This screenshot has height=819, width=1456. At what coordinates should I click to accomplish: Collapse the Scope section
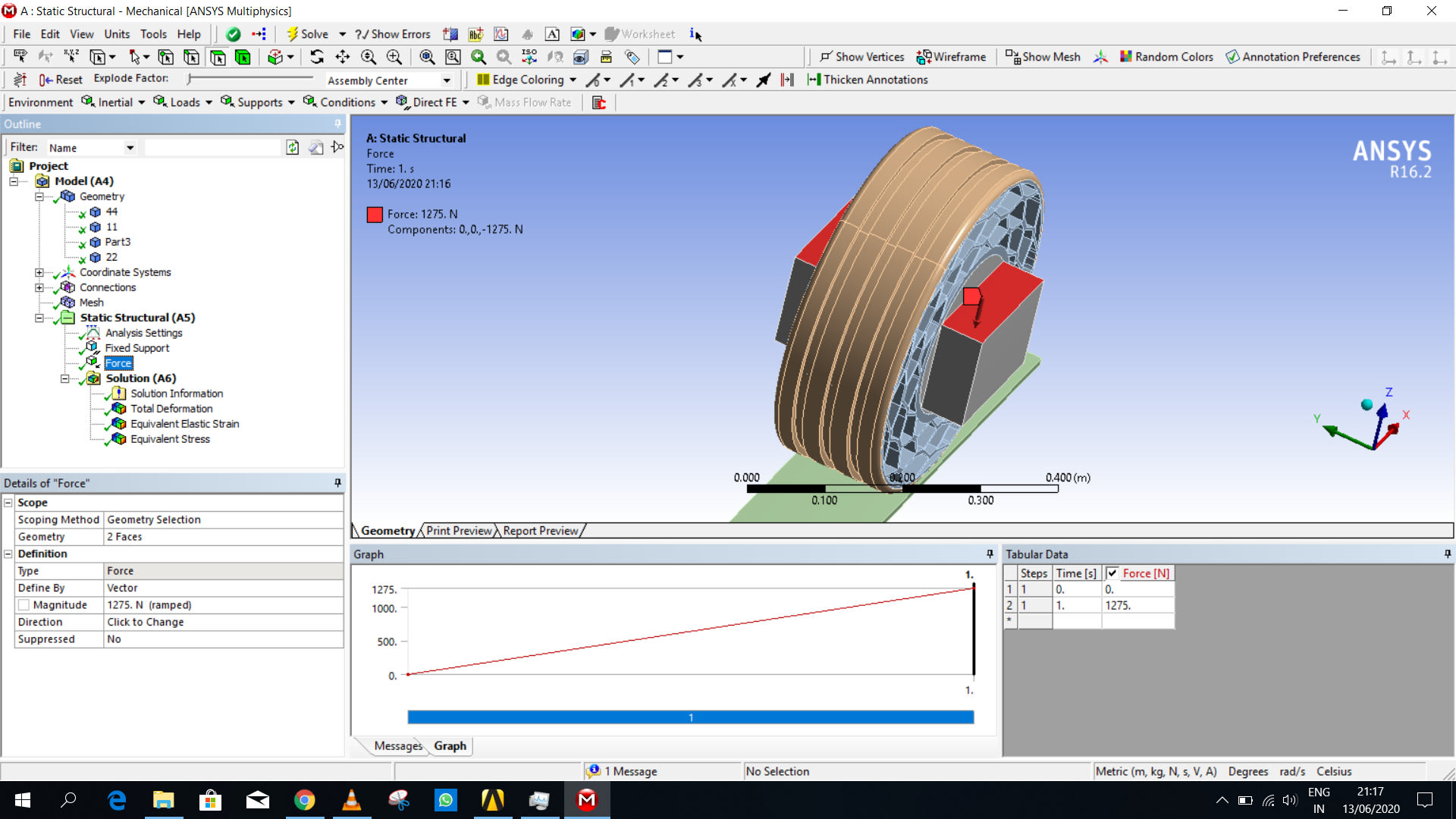click(8, 503)
